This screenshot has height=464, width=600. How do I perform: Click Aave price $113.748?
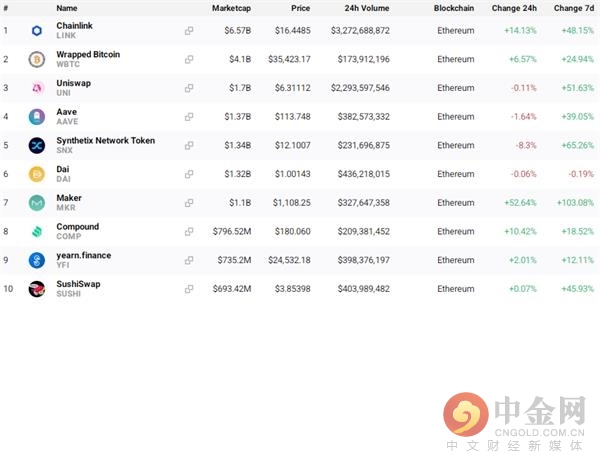[x=293, y=117]
